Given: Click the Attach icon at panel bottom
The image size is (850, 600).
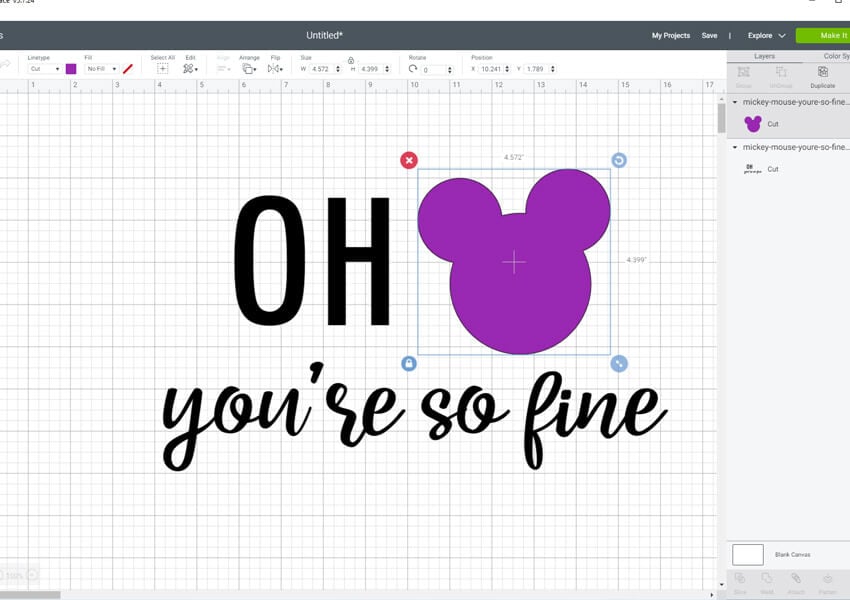Looking at the screenshot, I should pyautogui.click(x=796, y=579).
